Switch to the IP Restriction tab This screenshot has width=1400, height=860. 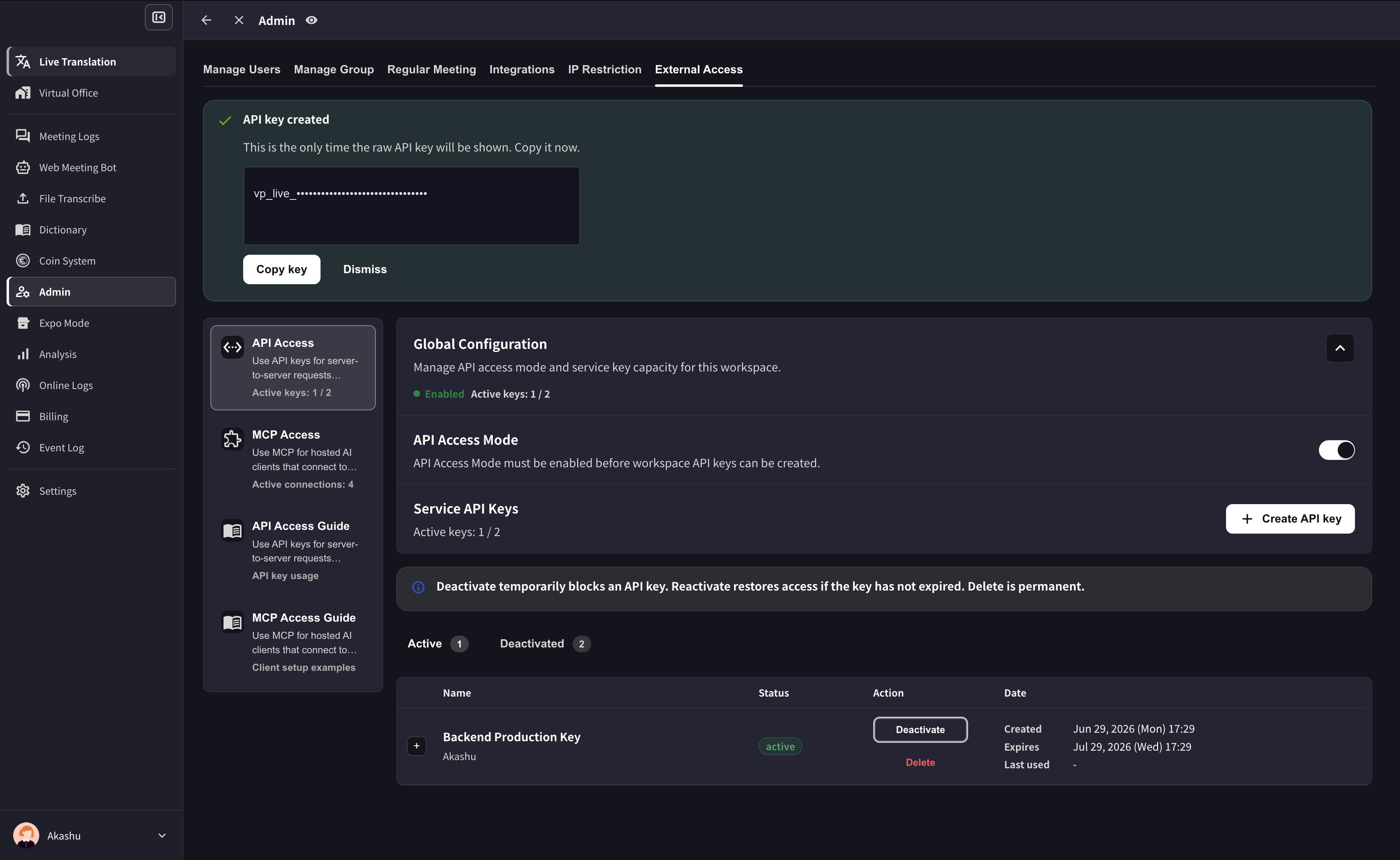tap(604, 69)
